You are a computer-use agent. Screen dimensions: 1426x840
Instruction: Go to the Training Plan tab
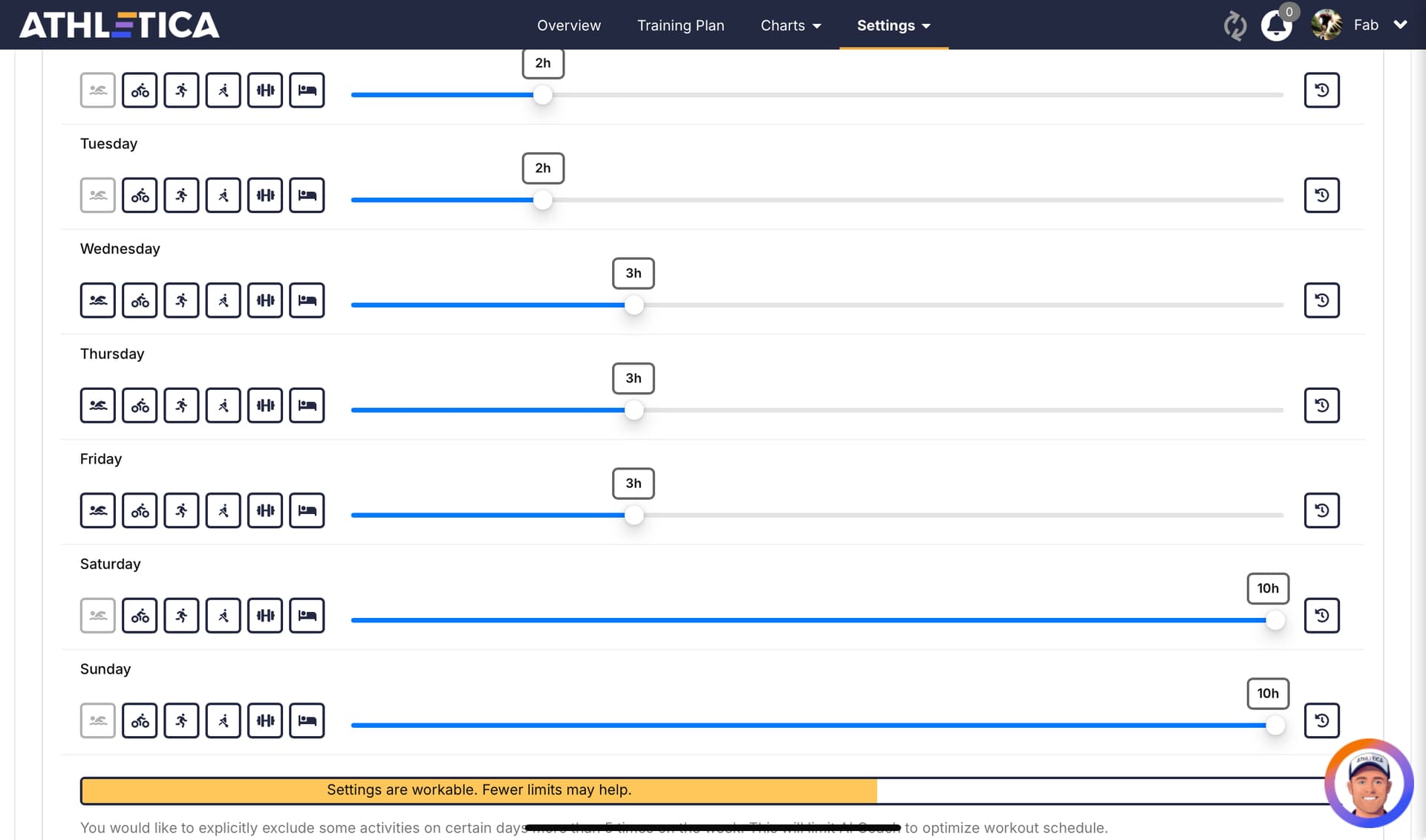(x=680, y=25)
